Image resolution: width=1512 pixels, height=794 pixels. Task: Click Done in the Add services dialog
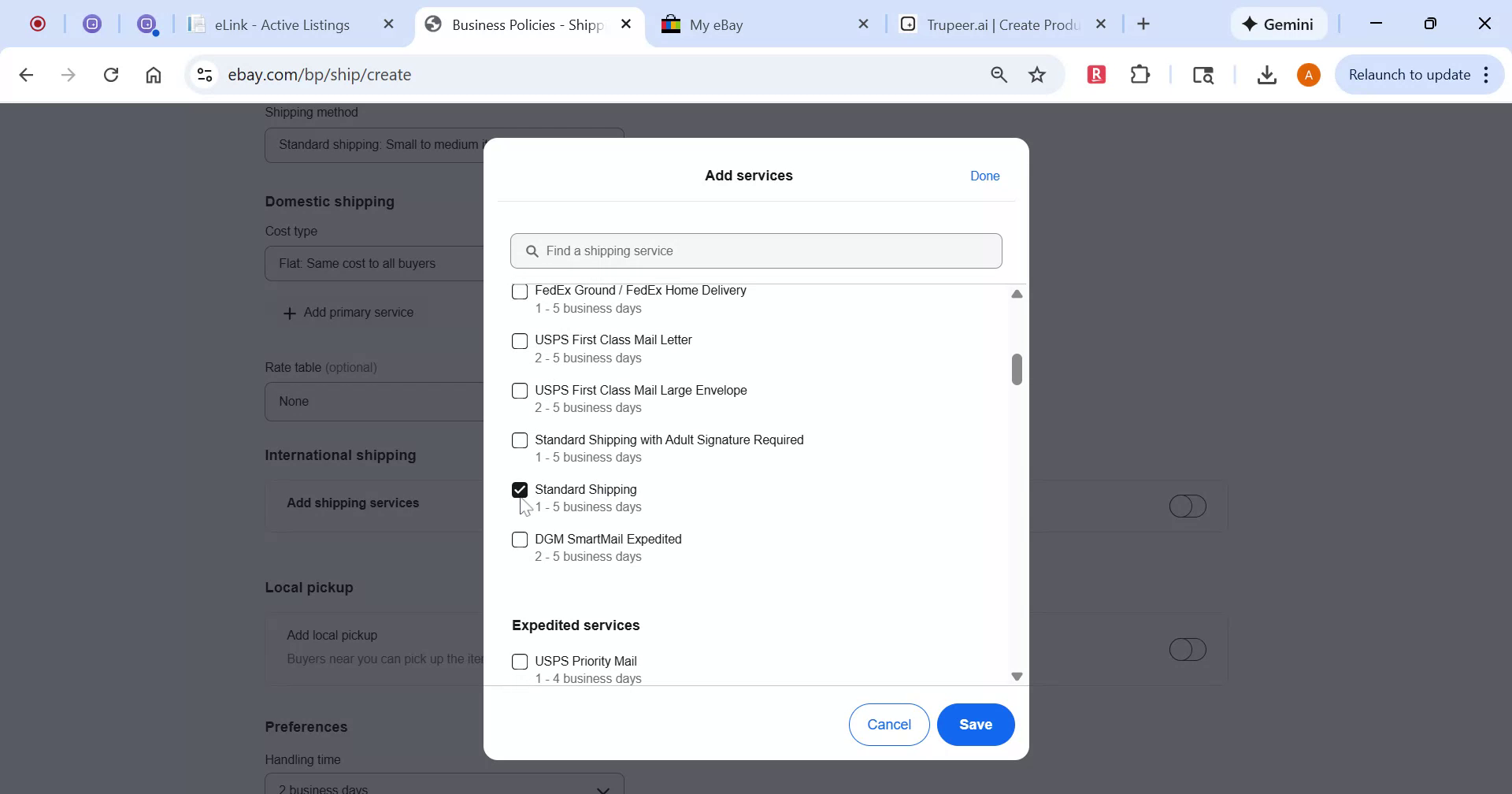[x=984, y=176]
